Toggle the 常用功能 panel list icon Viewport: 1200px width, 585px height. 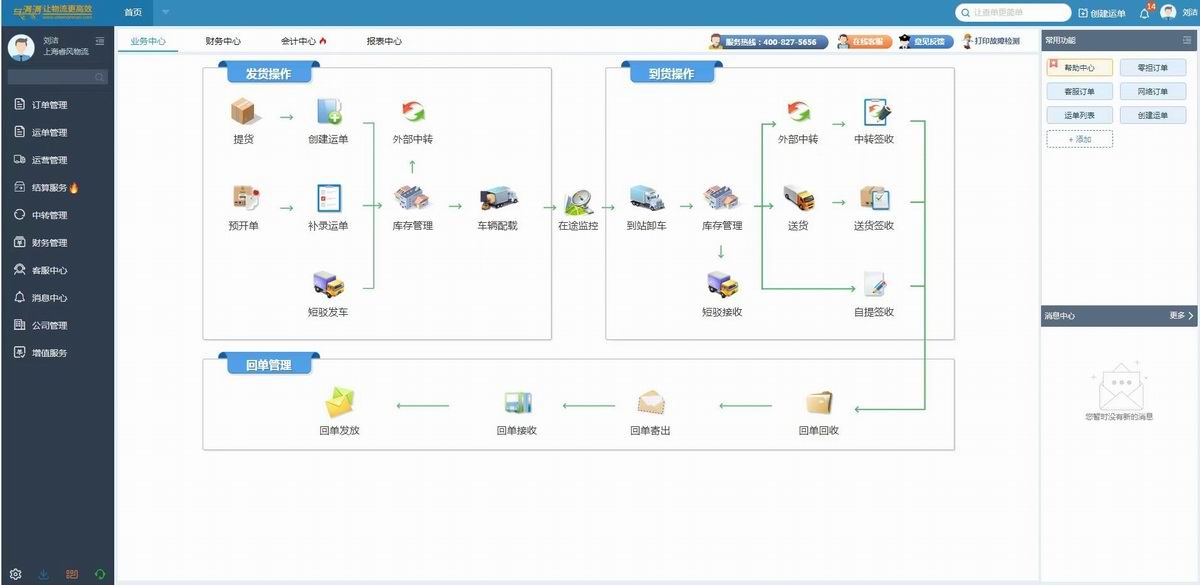tap(1186, 40)
